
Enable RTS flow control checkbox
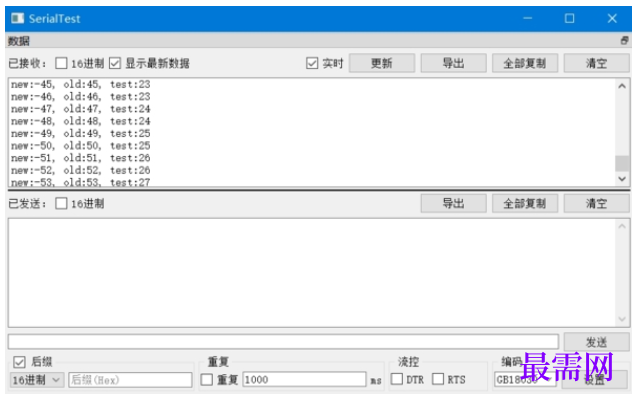tap(438, 379)
